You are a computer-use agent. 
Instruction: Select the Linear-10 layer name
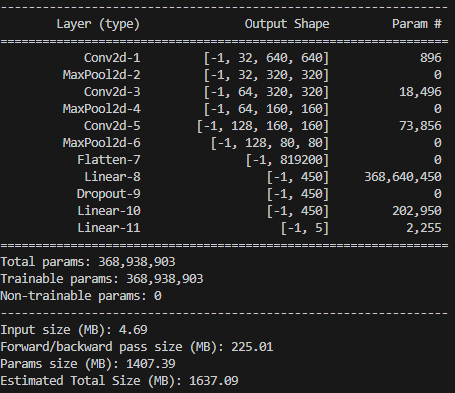109,211
